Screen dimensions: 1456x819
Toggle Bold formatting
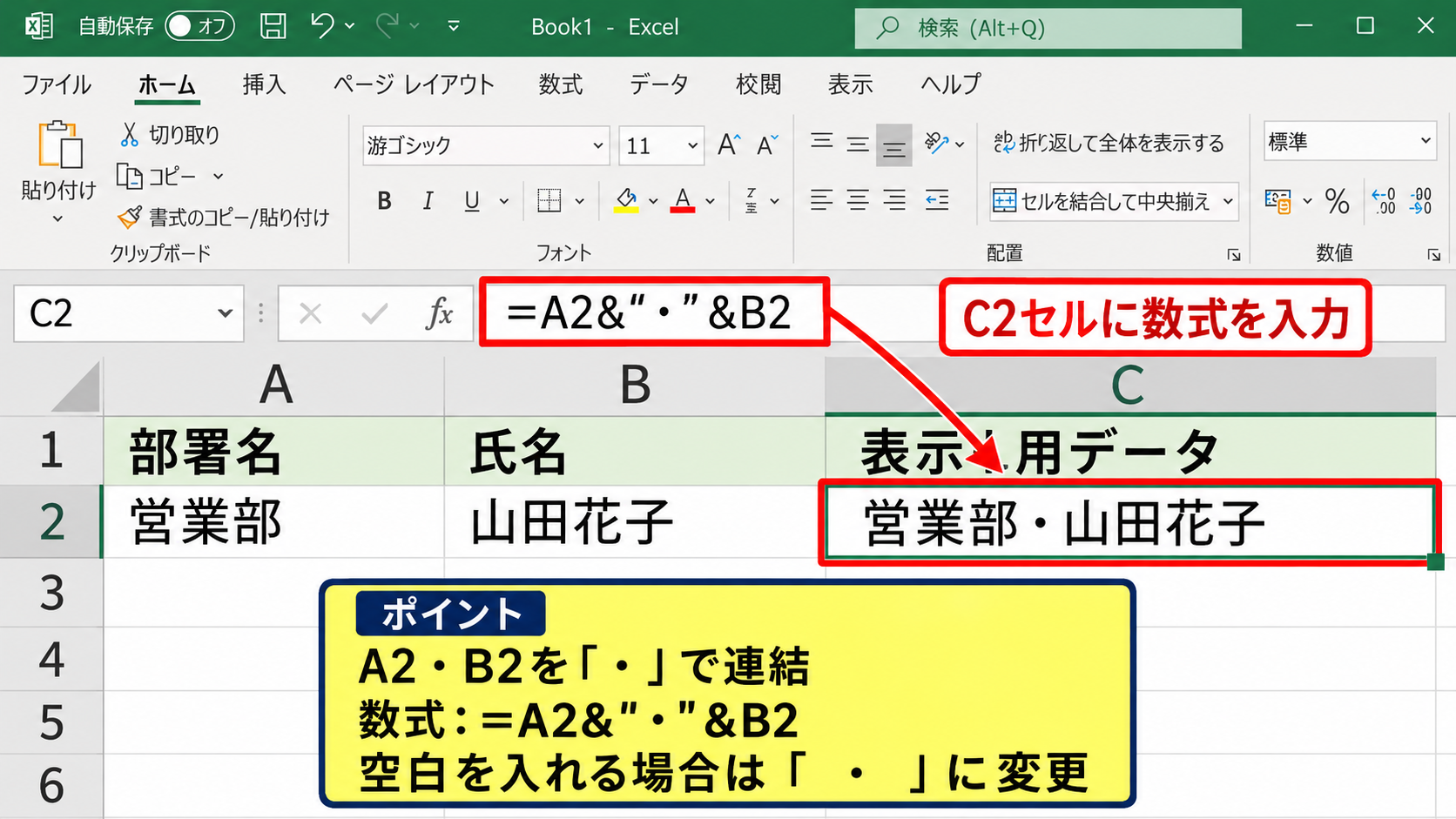(x=384, y=201)
